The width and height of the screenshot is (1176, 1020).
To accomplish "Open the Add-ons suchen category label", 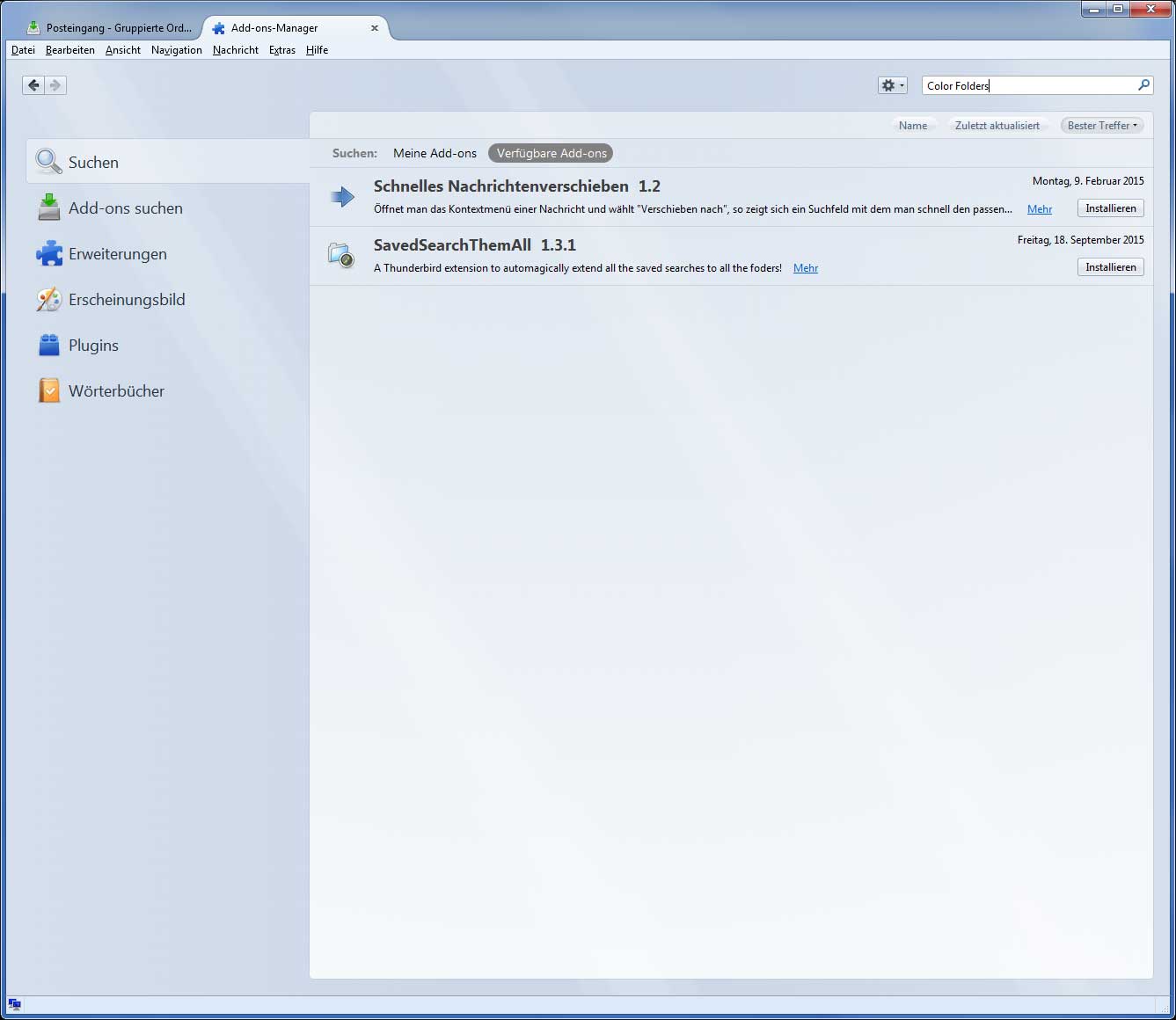I will point(126,208).
